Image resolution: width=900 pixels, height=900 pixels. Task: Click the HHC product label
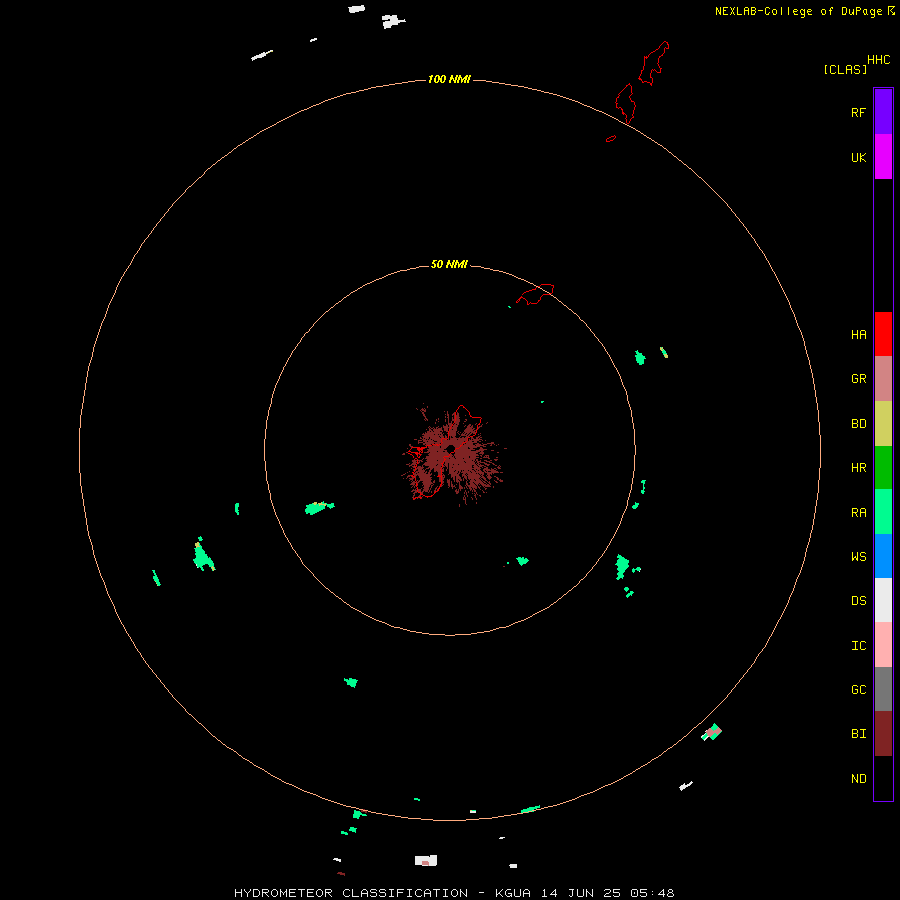click(x=878, y=60)
